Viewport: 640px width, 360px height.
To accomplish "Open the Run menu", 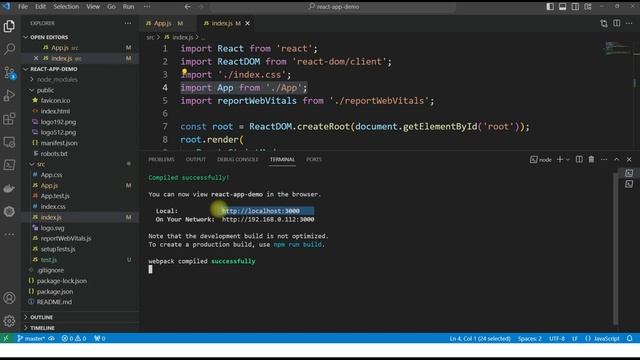I will (x=129, y=7).
